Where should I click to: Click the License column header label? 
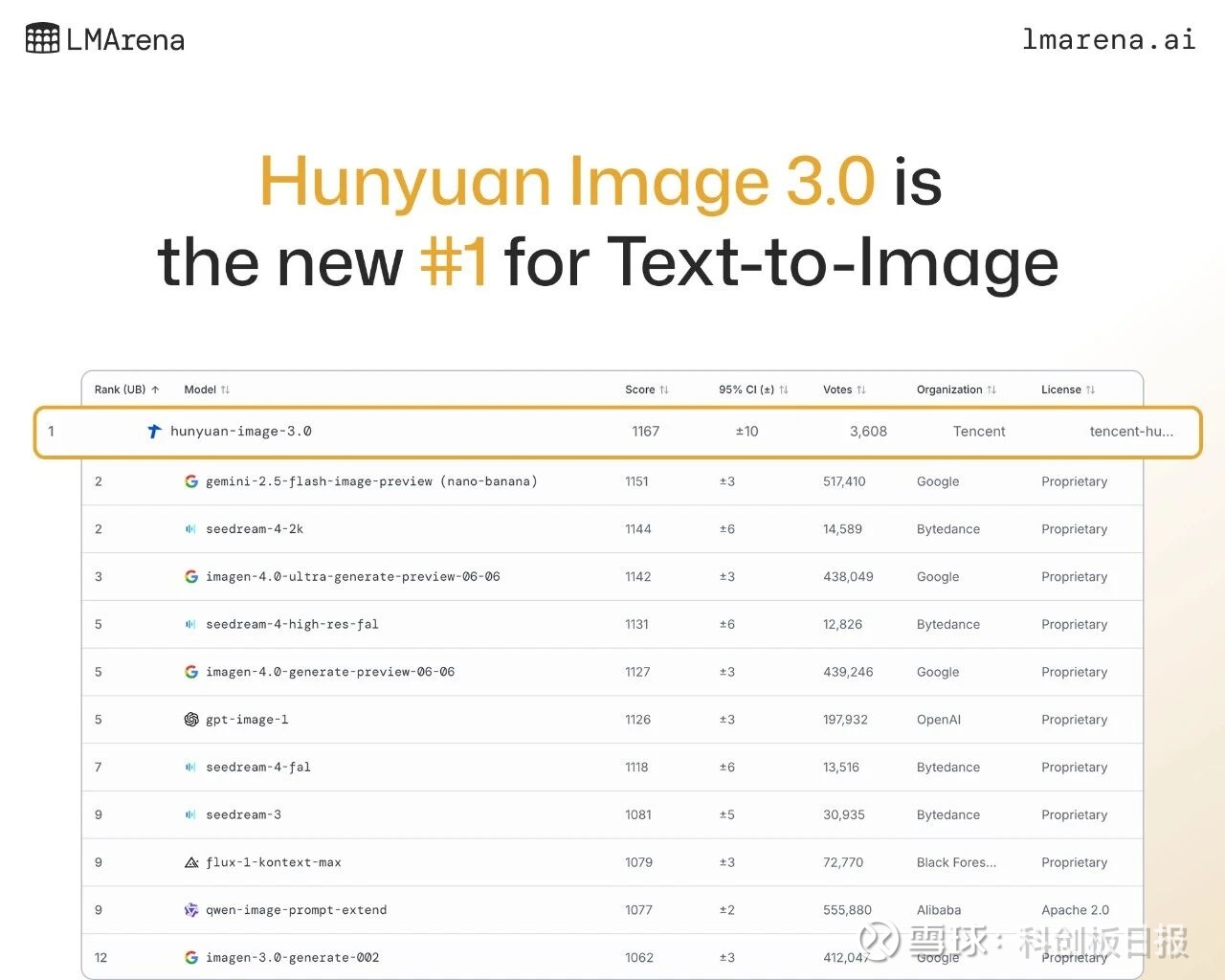pos(1061,390)
